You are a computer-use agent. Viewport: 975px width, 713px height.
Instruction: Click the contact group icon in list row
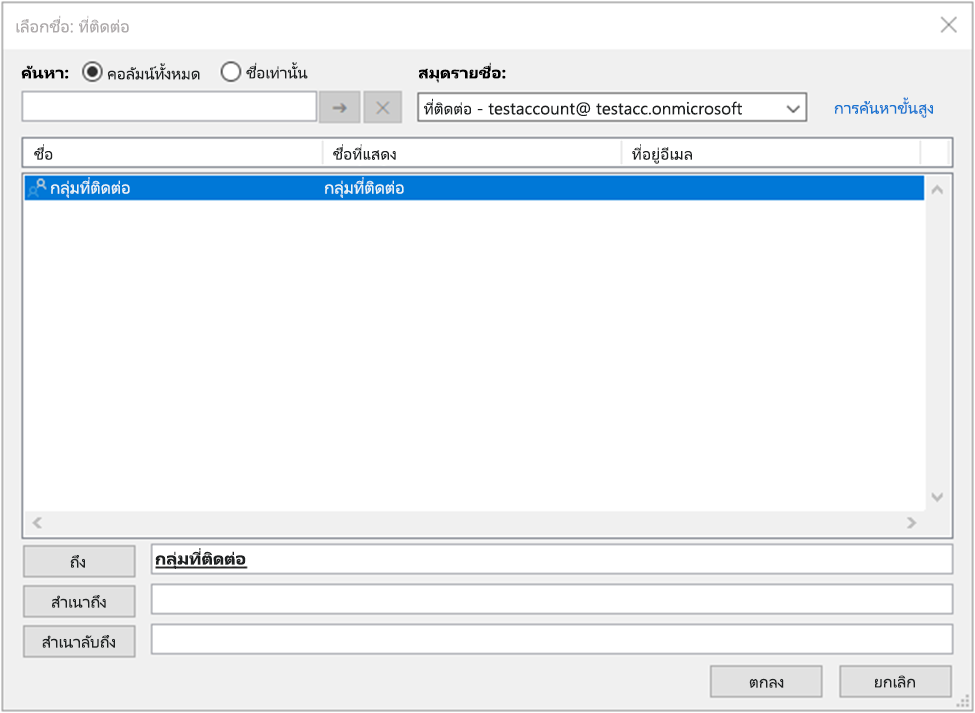[37, 188]
